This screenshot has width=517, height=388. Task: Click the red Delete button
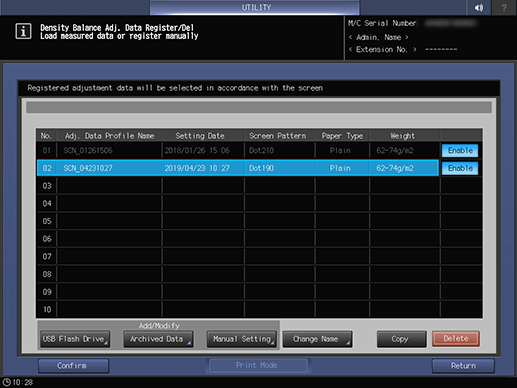(x=456, y=339)
